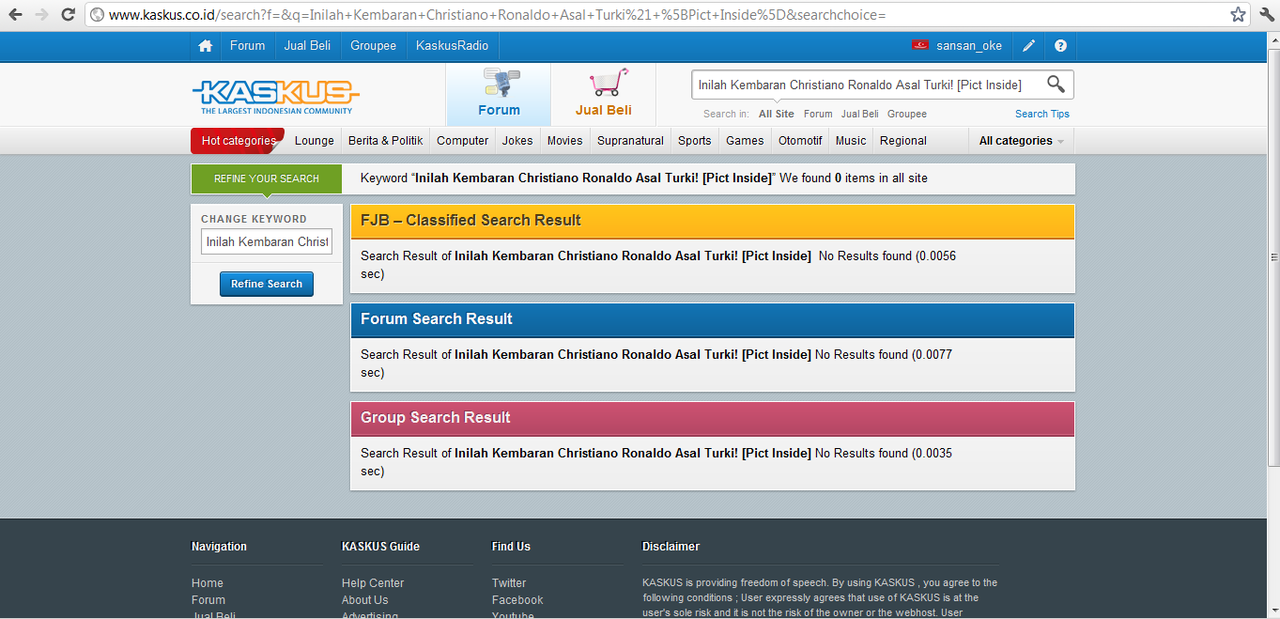The height and width of the screenshot is (619, 1280).
Task: Click the flag icon next to sansan_oke
Action: click(x=920, y=46)
